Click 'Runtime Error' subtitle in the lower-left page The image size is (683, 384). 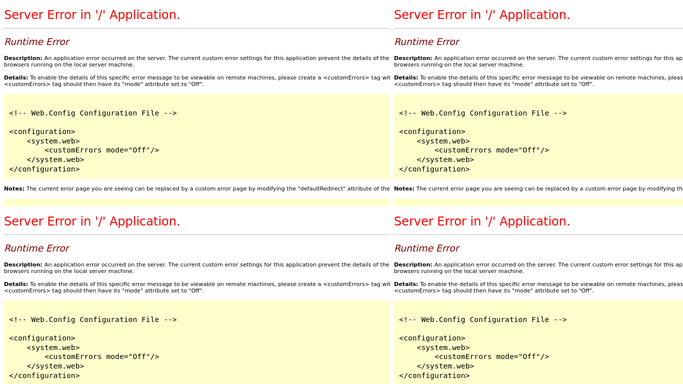pos(37,248)
